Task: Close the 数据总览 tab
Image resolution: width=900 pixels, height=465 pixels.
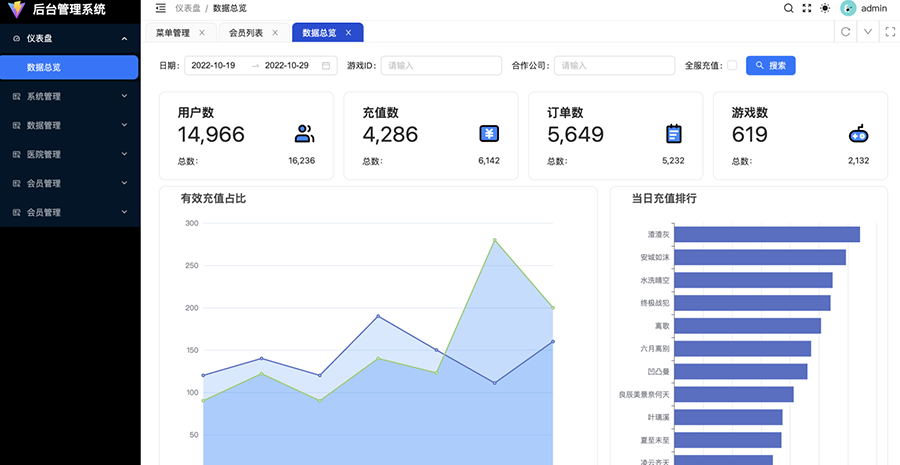Action: coord(348,33)
